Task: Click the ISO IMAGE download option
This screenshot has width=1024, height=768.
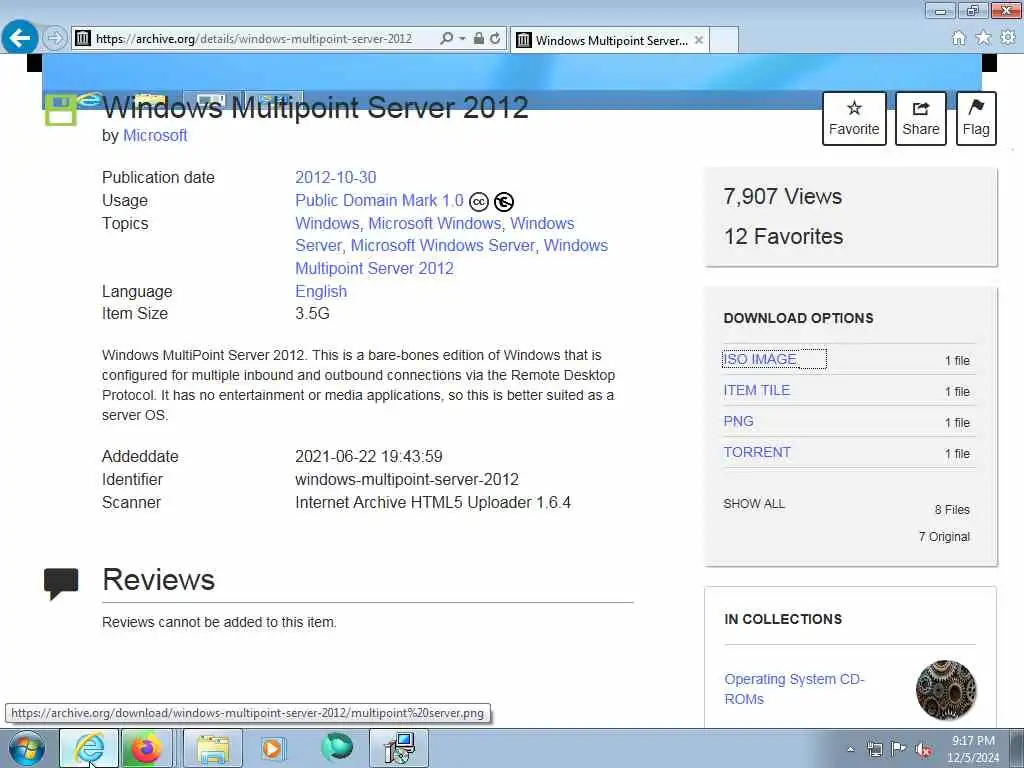Action: point(760,359)
